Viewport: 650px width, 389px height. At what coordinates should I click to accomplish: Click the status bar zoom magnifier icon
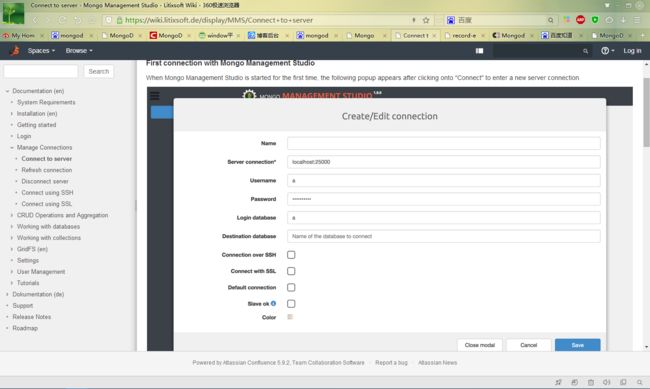(640, 382)
